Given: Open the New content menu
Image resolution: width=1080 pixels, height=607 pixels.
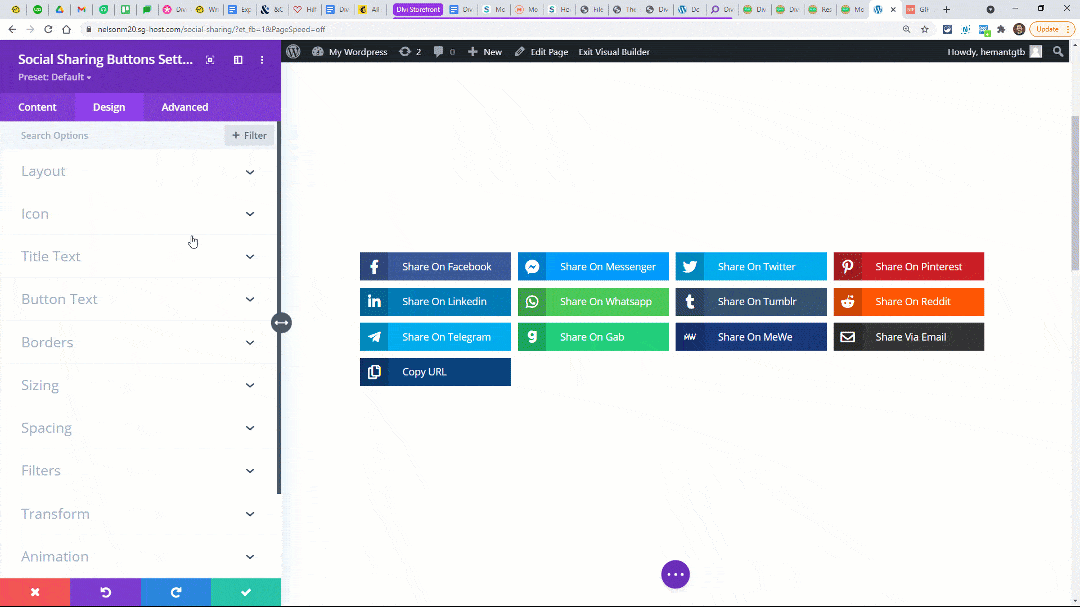Looking at the screenshot, I should [x=485, y=52].
